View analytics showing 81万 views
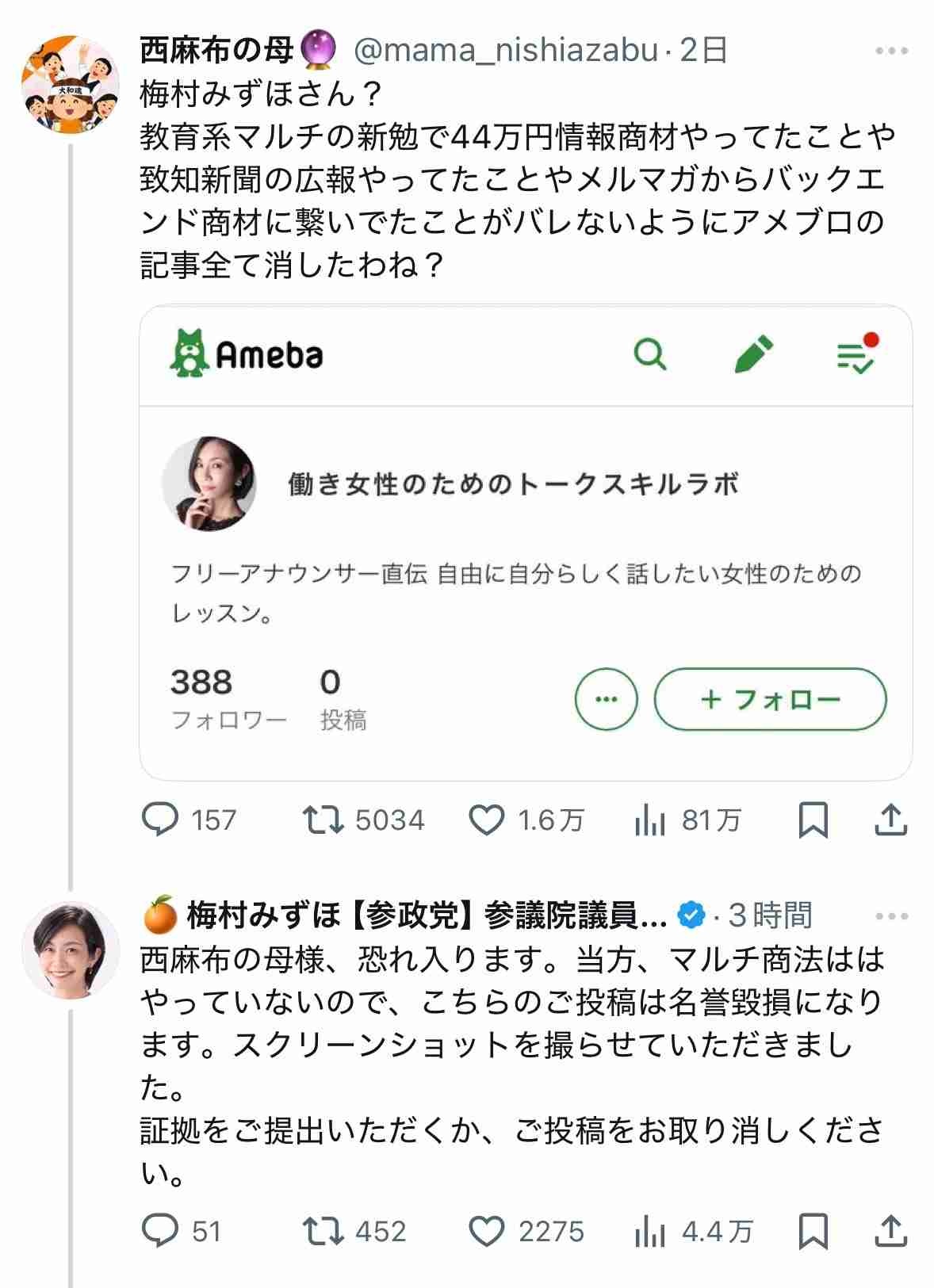This screenshot has height=1288, width=934. 650,820
